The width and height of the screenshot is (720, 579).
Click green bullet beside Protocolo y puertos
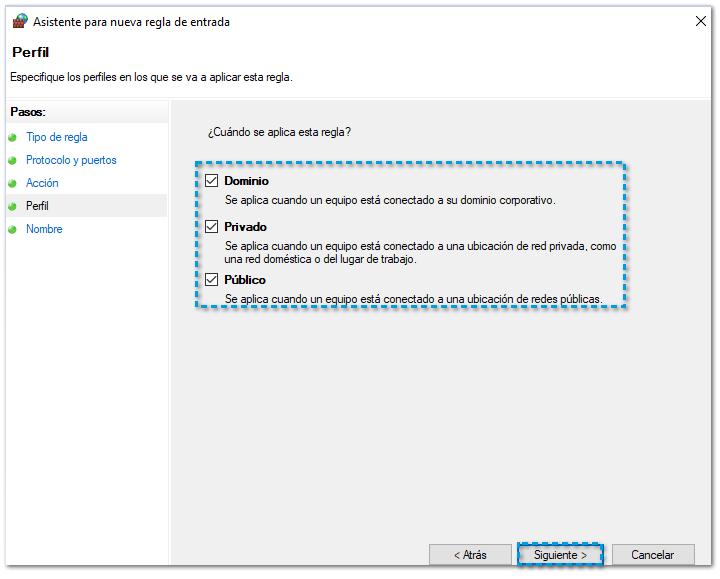(x=12, y=161)
